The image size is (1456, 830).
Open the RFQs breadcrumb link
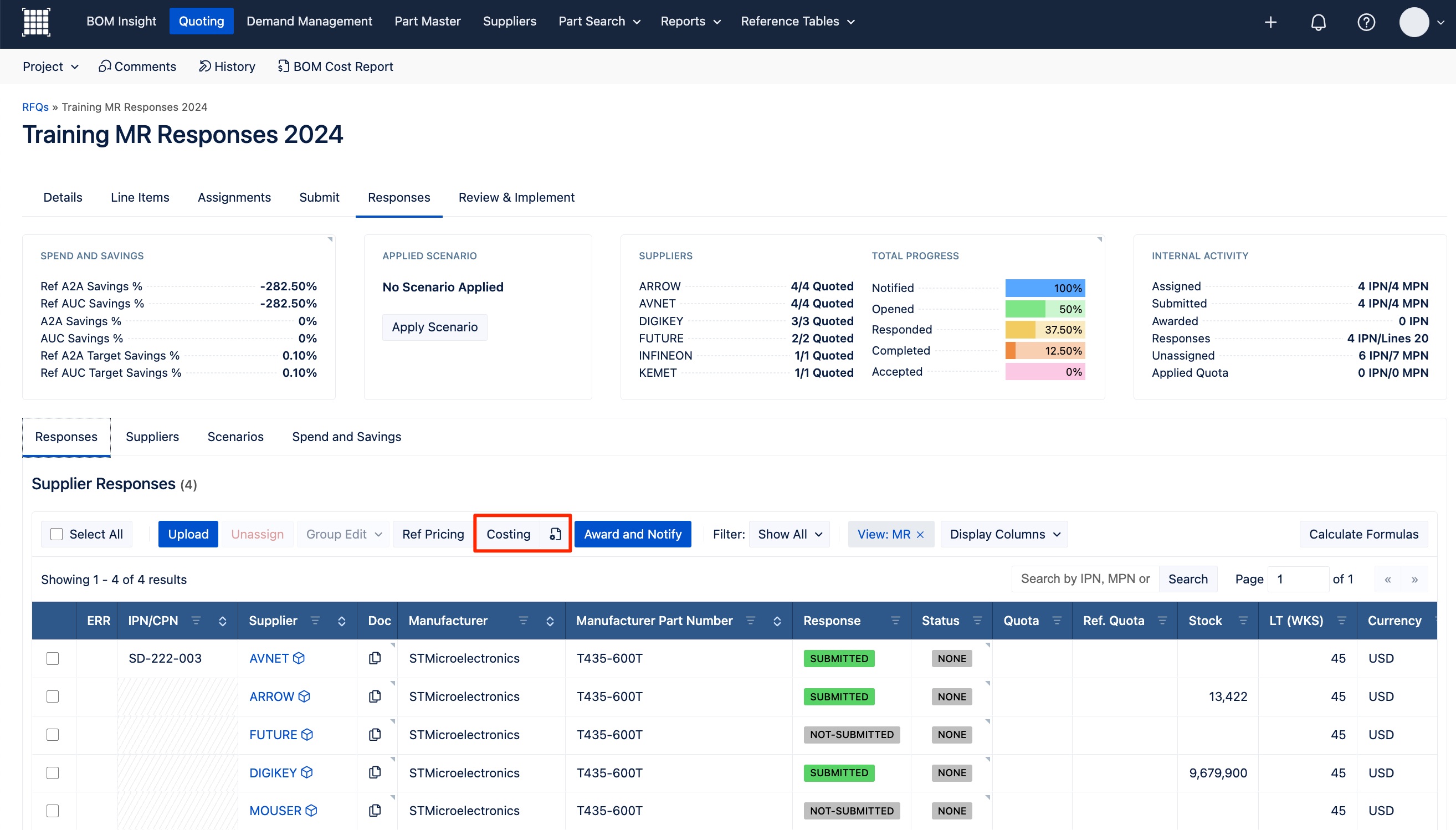(x=35, y=107)
